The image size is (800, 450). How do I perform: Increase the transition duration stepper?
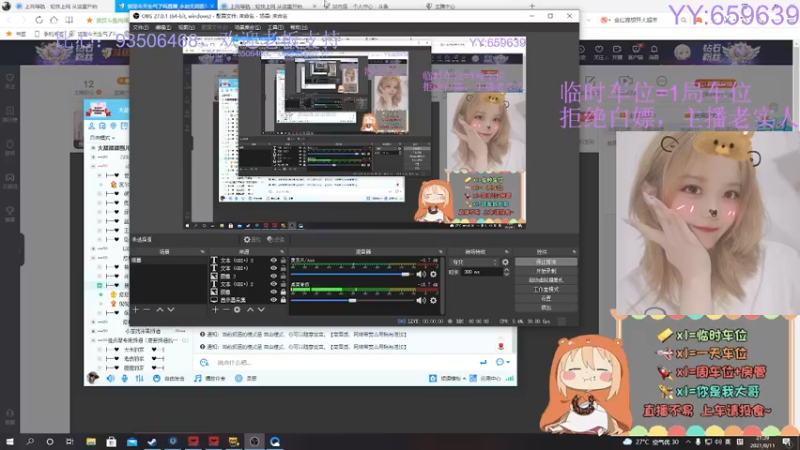[x=506, y=270]
